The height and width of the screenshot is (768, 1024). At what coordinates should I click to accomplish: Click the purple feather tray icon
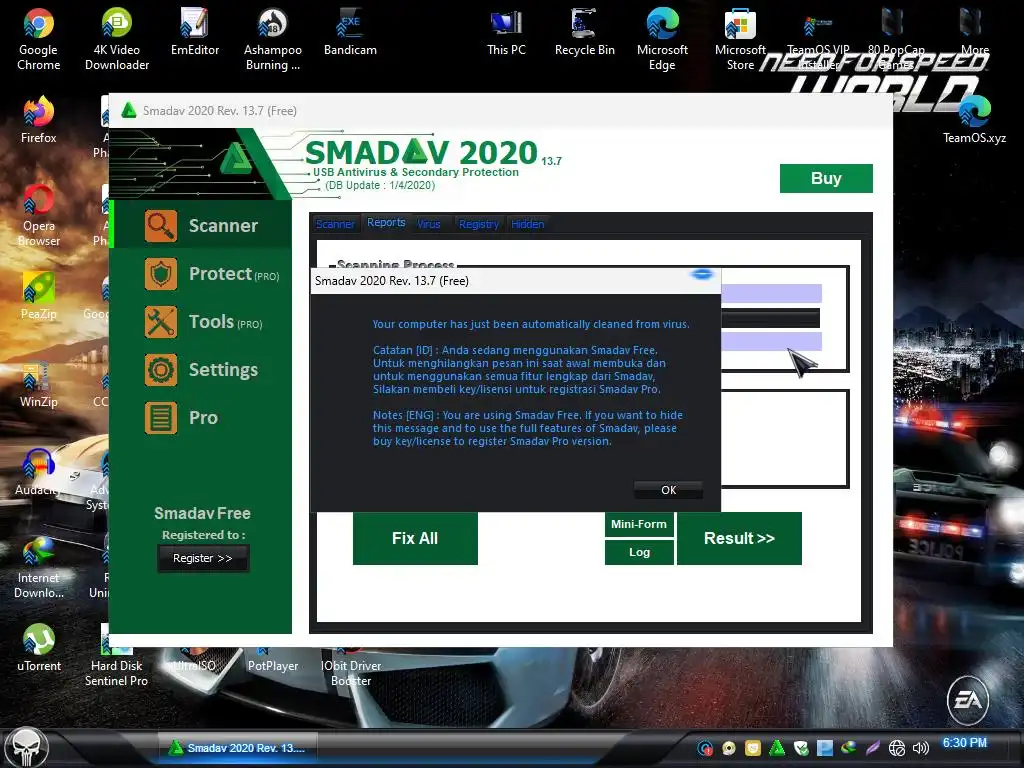click(873, 748)
